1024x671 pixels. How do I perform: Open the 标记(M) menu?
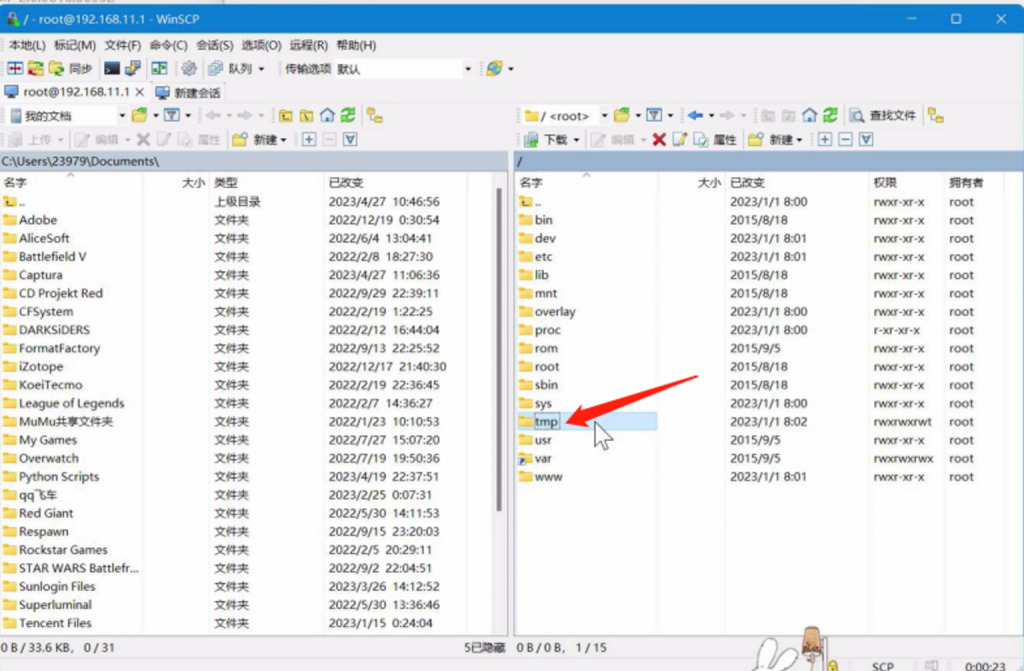point(74,45)
